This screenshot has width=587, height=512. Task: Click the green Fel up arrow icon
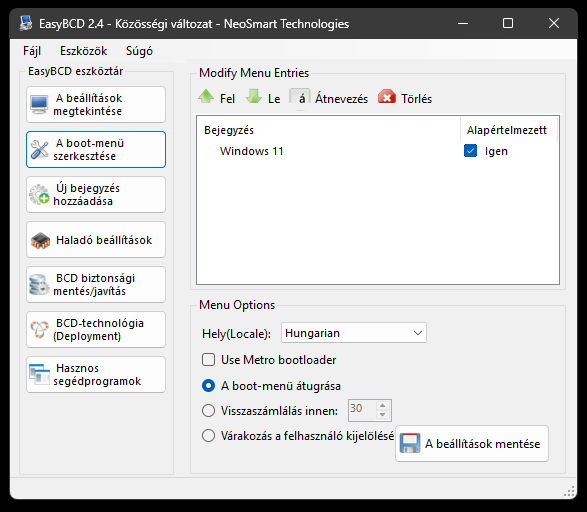coord(206,97)
